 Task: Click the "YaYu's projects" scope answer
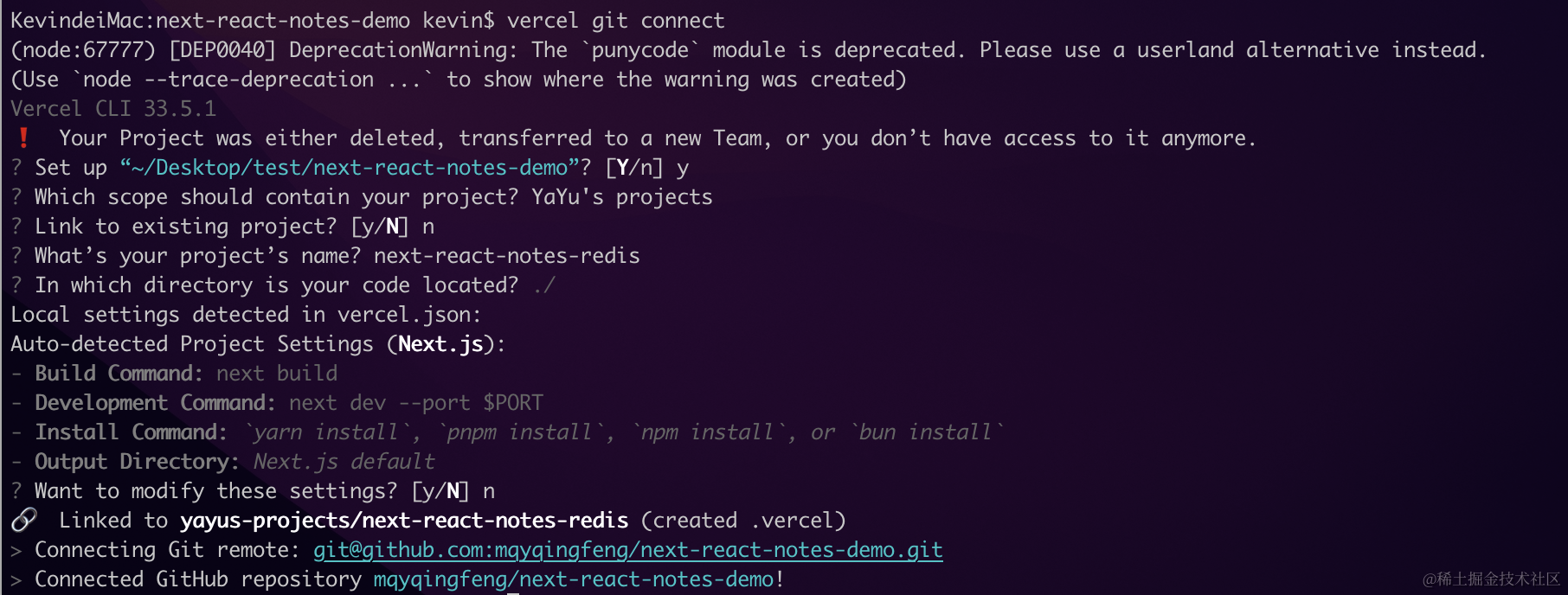tap(621, 197)
